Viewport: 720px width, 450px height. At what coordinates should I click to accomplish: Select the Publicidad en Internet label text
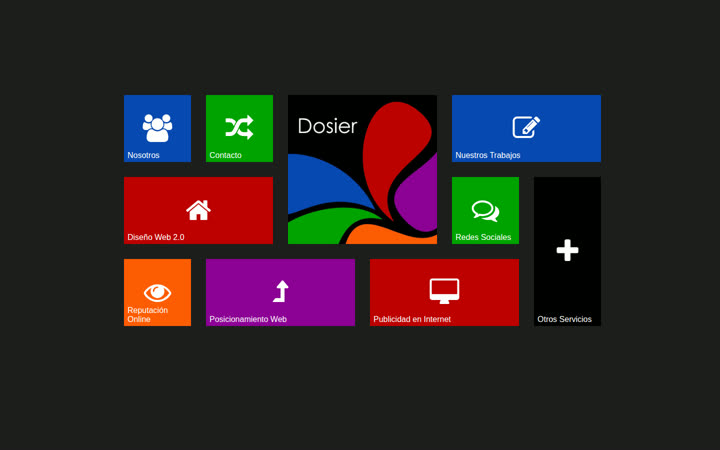click(412, 319)
